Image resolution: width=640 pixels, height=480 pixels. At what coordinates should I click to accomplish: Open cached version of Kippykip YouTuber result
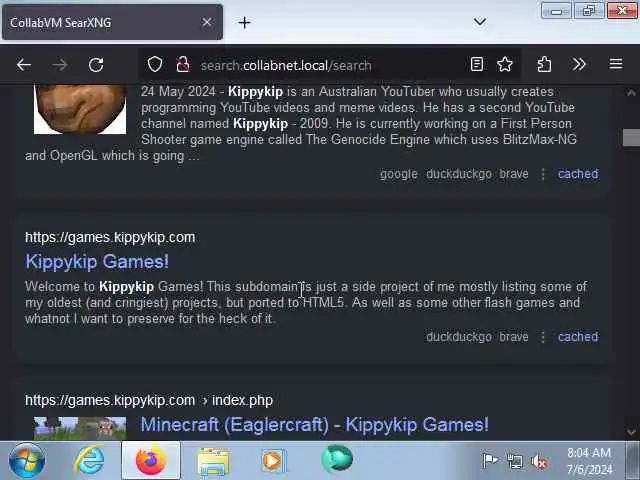point(578,174)
